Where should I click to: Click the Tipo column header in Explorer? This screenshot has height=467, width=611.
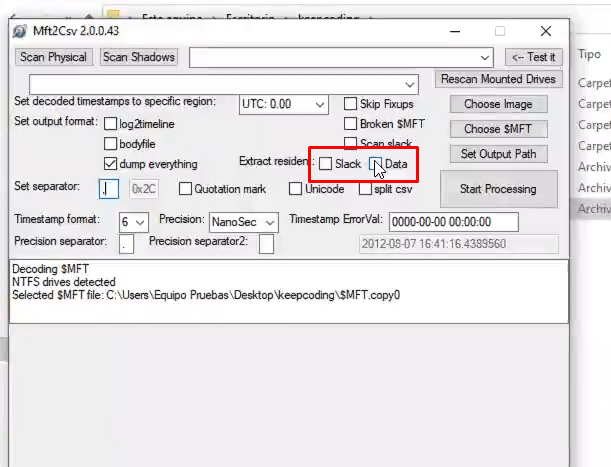pos(590,54)
